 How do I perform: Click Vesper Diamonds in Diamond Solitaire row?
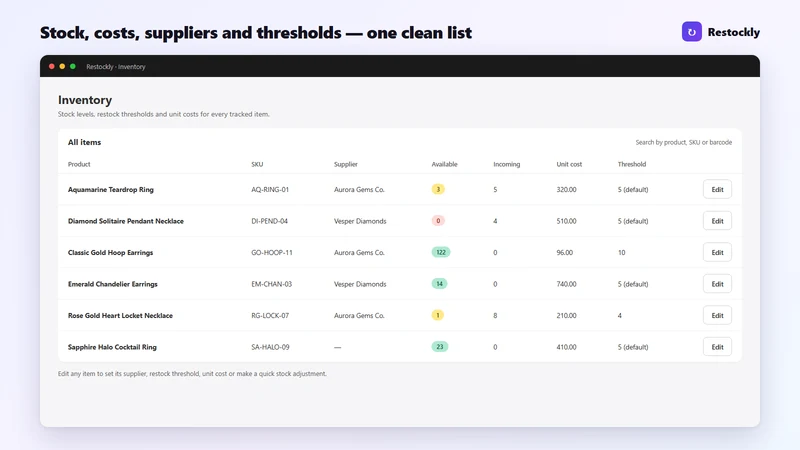coord(360,221)
